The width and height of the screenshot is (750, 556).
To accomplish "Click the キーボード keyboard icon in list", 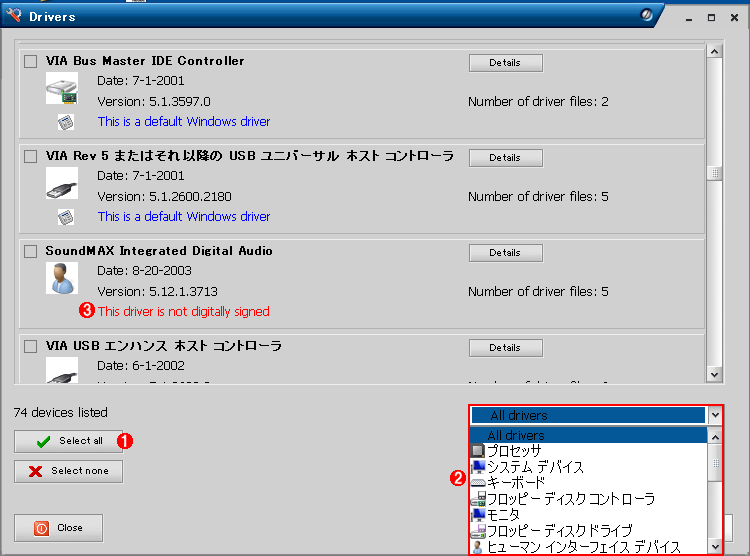I will 478,482.
